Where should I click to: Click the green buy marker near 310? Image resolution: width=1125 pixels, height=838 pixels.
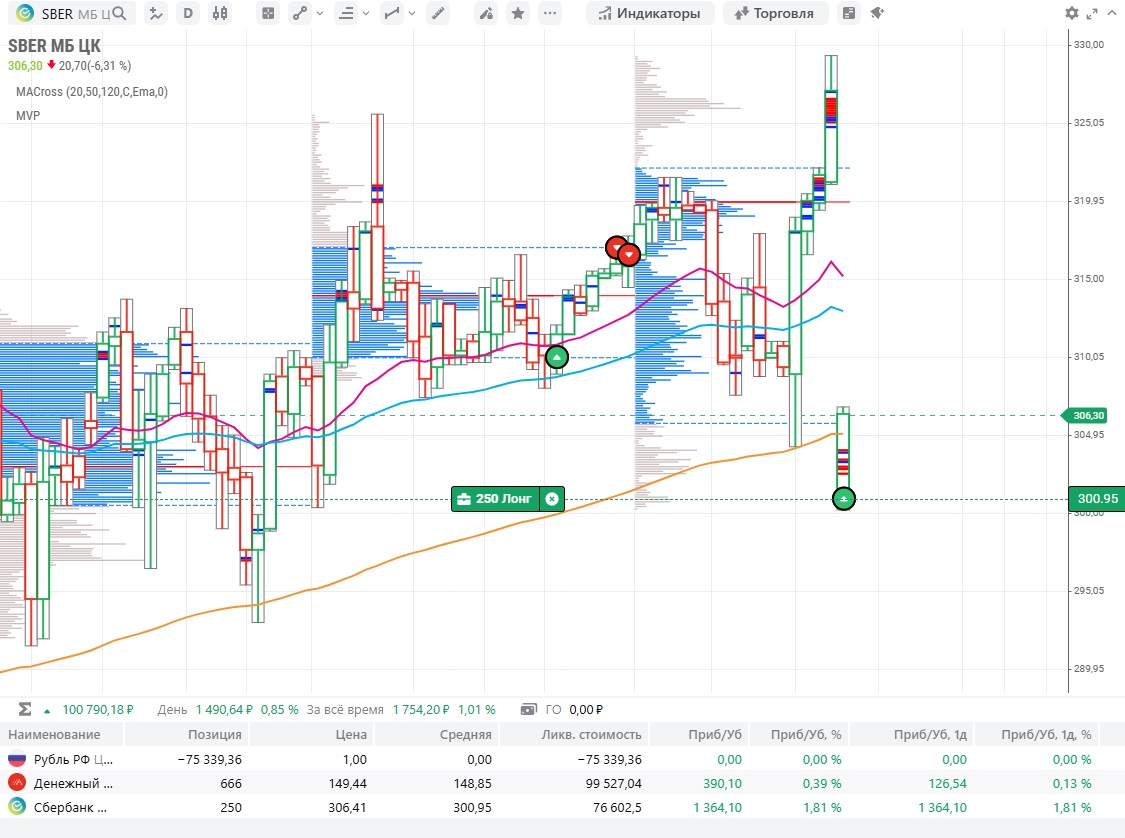point(557,357)
